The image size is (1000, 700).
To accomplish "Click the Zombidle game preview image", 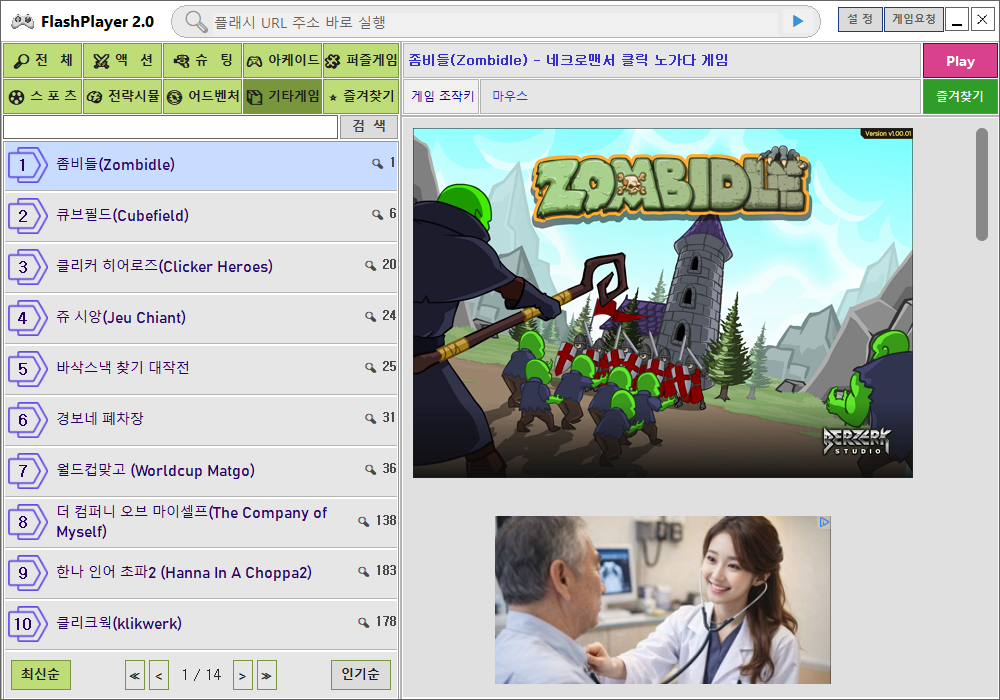I will [x=663, y=303].
